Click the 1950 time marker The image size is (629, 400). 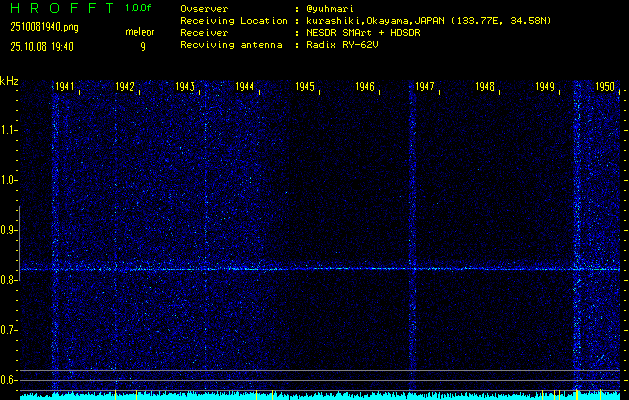[605, 87]
